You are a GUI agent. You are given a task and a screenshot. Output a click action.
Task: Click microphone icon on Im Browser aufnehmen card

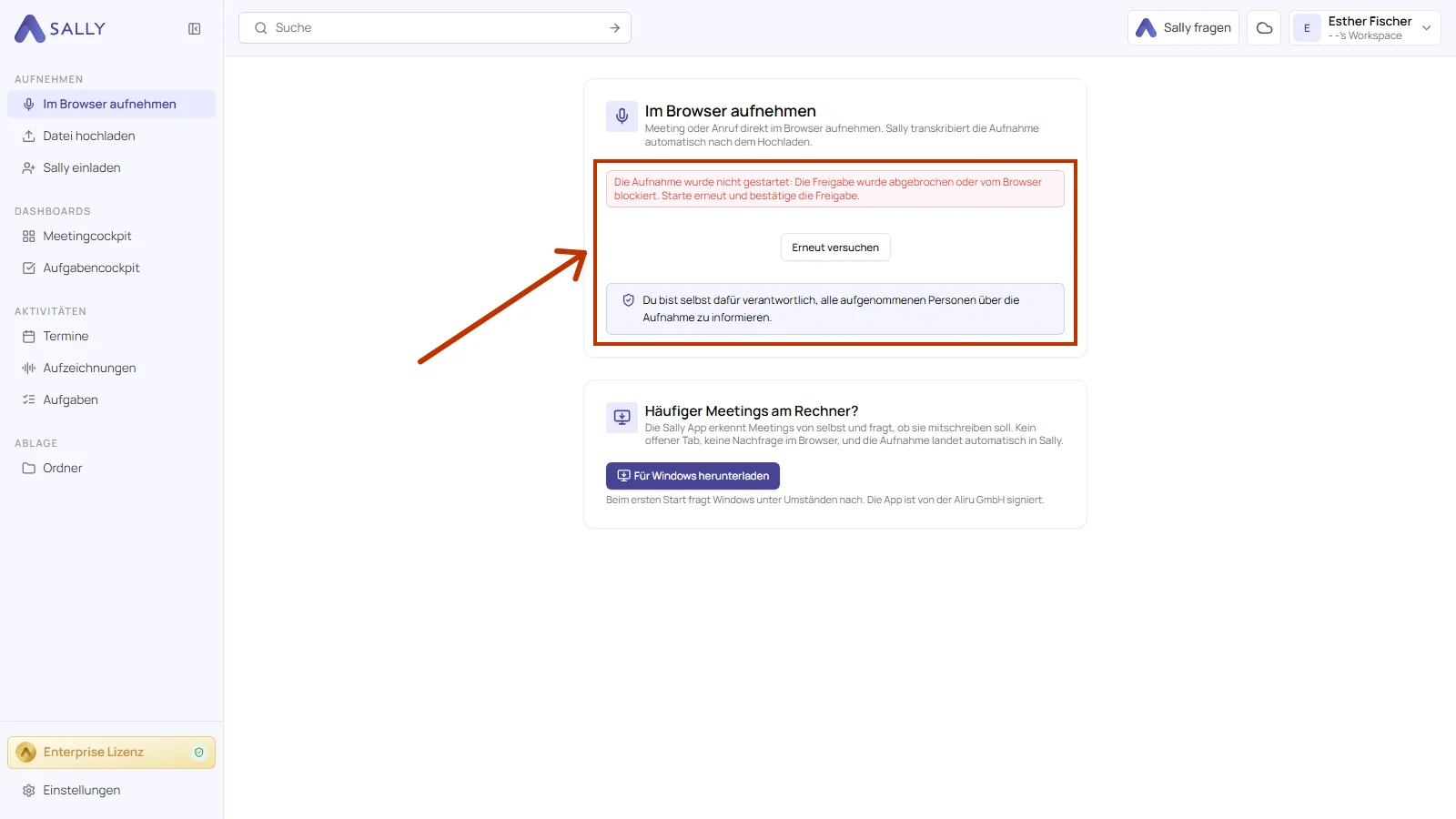click(622, 116)
